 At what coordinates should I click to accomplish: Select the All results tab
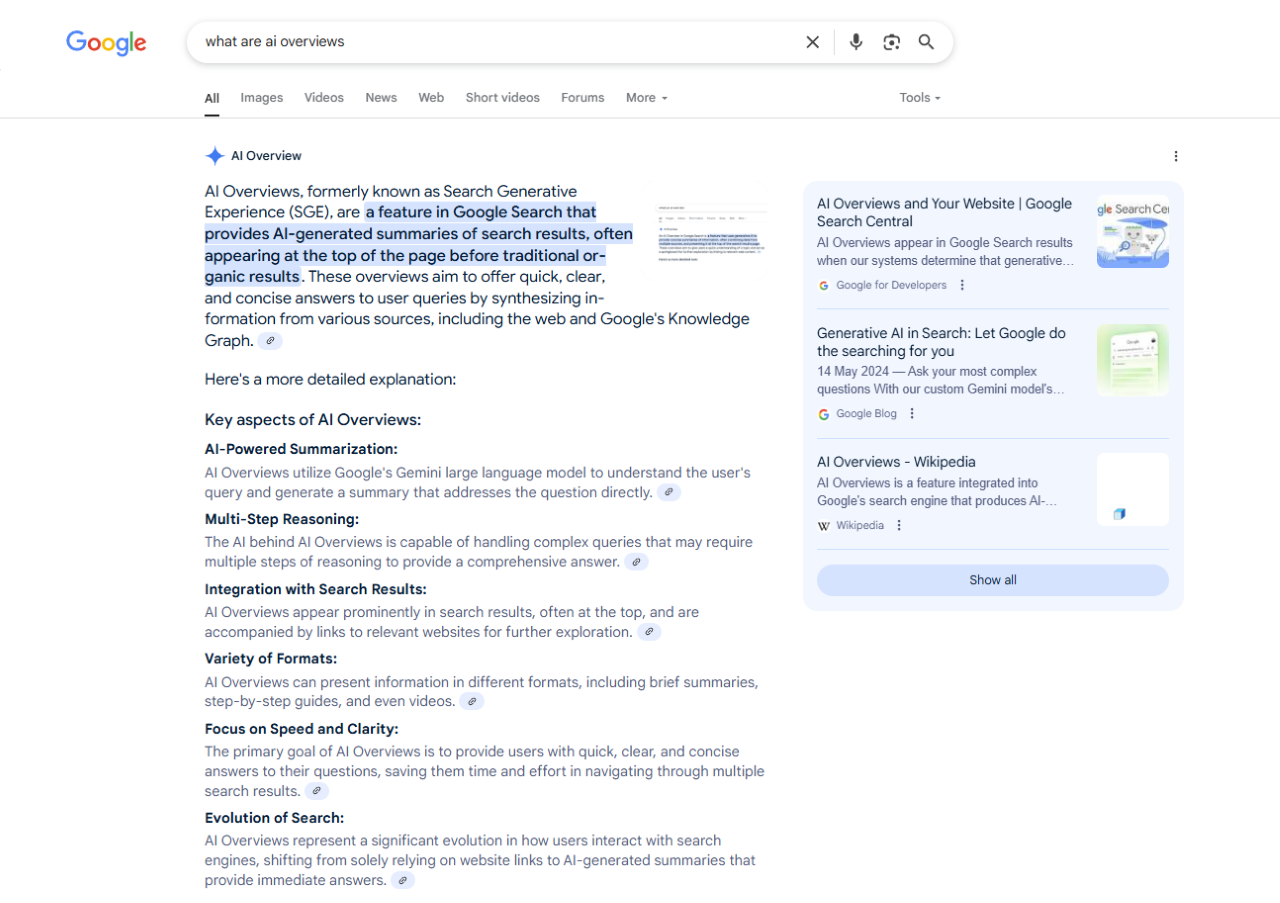212,98
